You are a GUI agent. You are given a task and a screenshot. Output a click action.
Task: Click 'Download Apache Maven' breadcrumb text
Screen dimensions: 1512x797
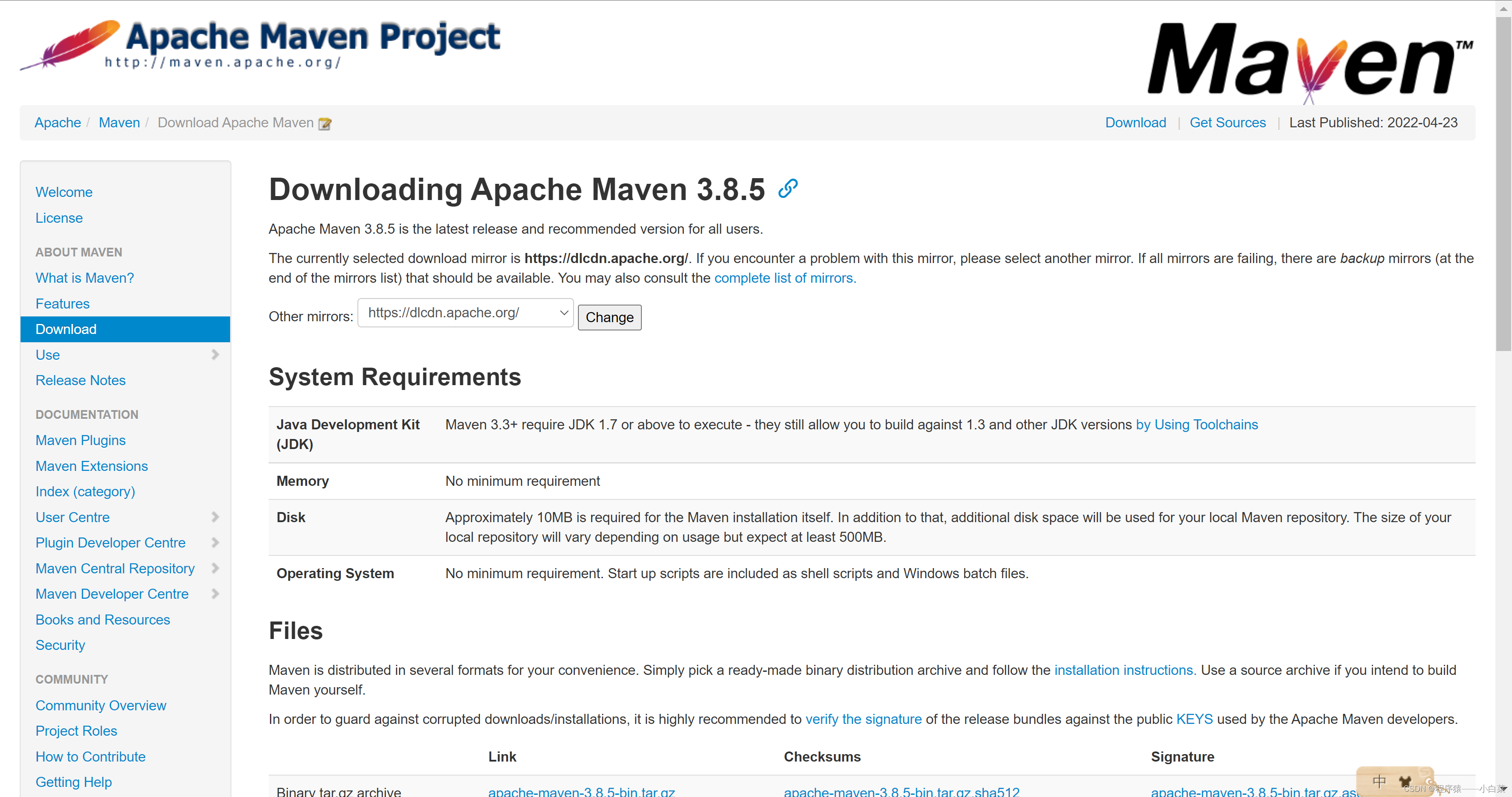[x=235, y=123]
